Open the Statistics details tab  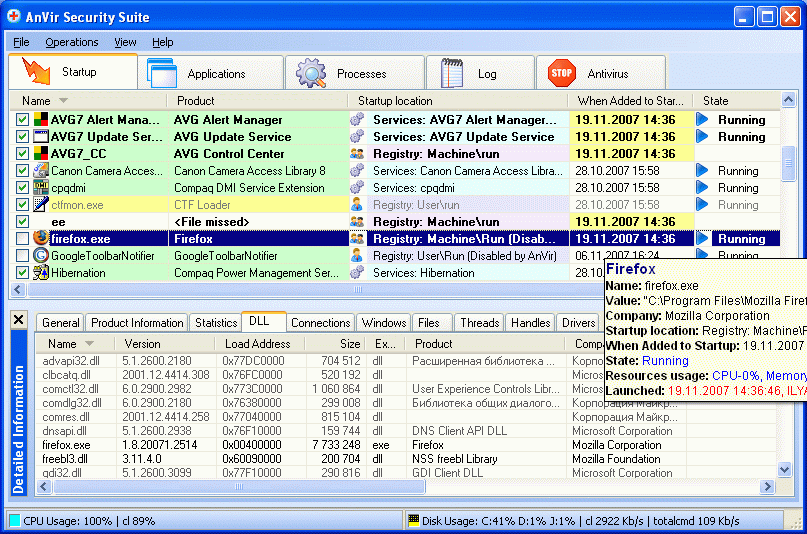pyautogui.click(x=216, y=323)
